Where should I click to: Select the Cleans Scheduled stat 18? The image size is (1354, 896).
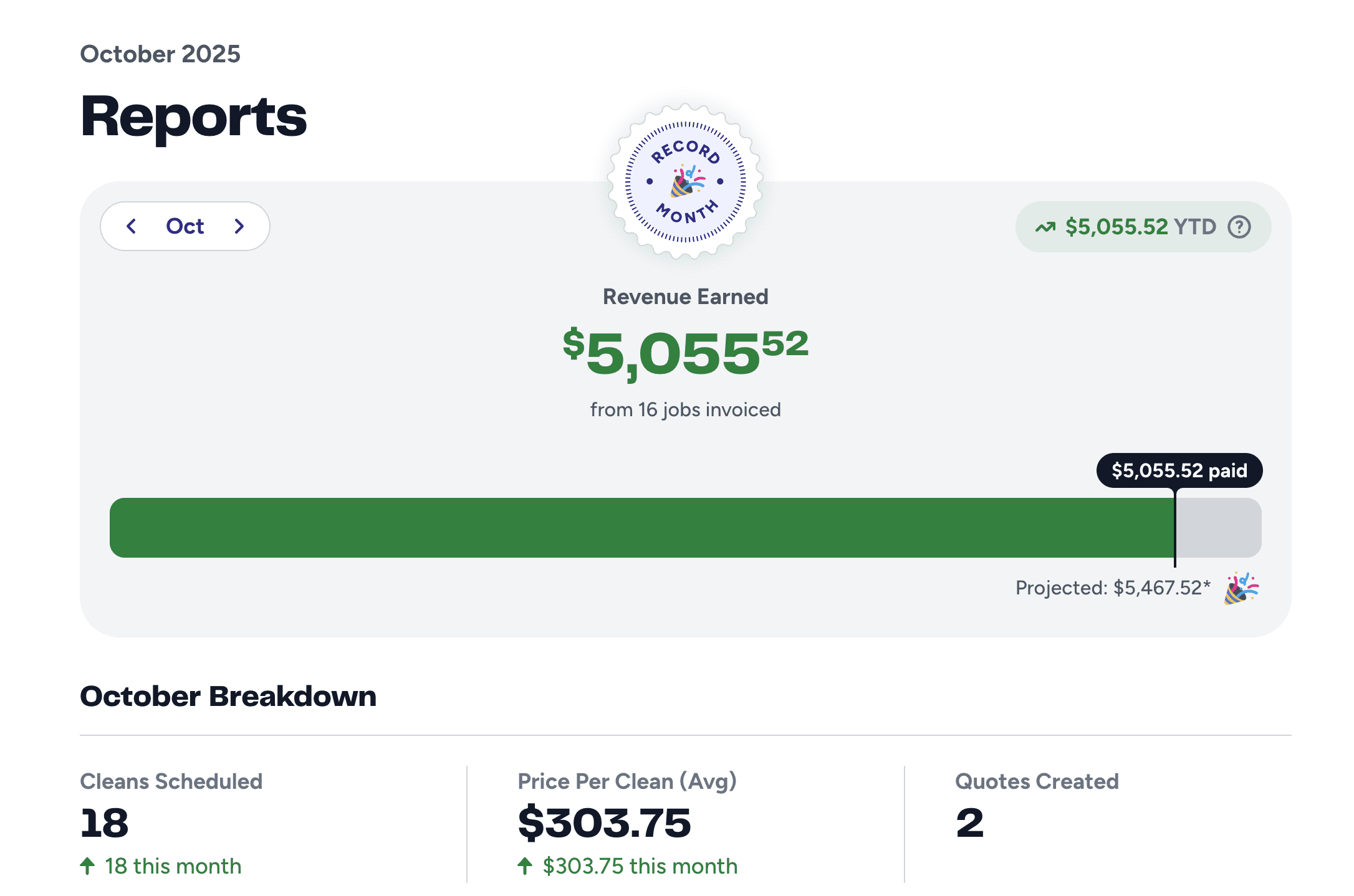(x=105, y=822)
